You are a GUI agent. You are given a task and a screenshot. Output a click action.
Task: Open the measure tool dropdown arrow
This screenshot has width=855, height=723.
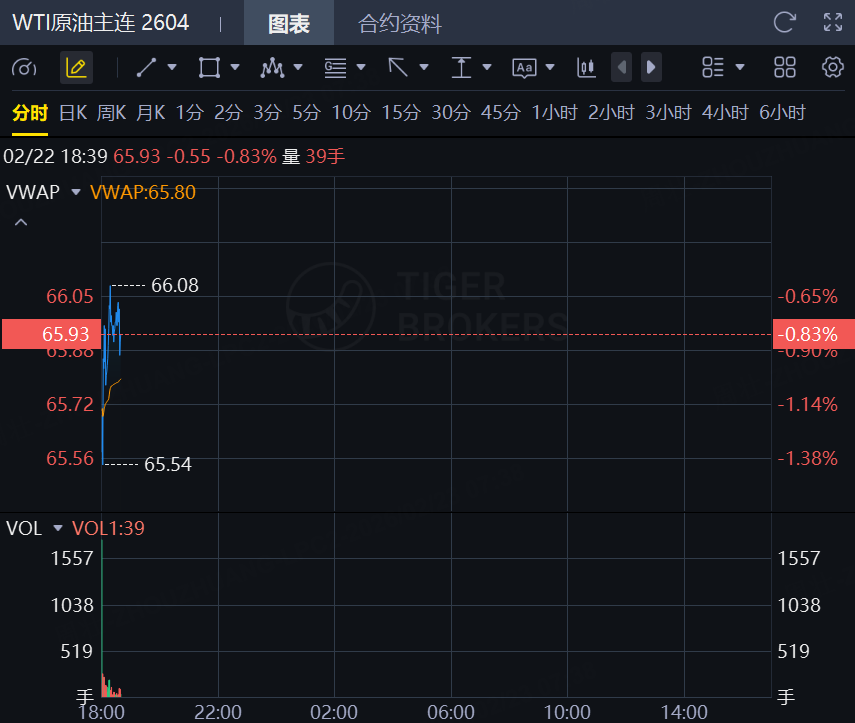click(x=487, y=67)
